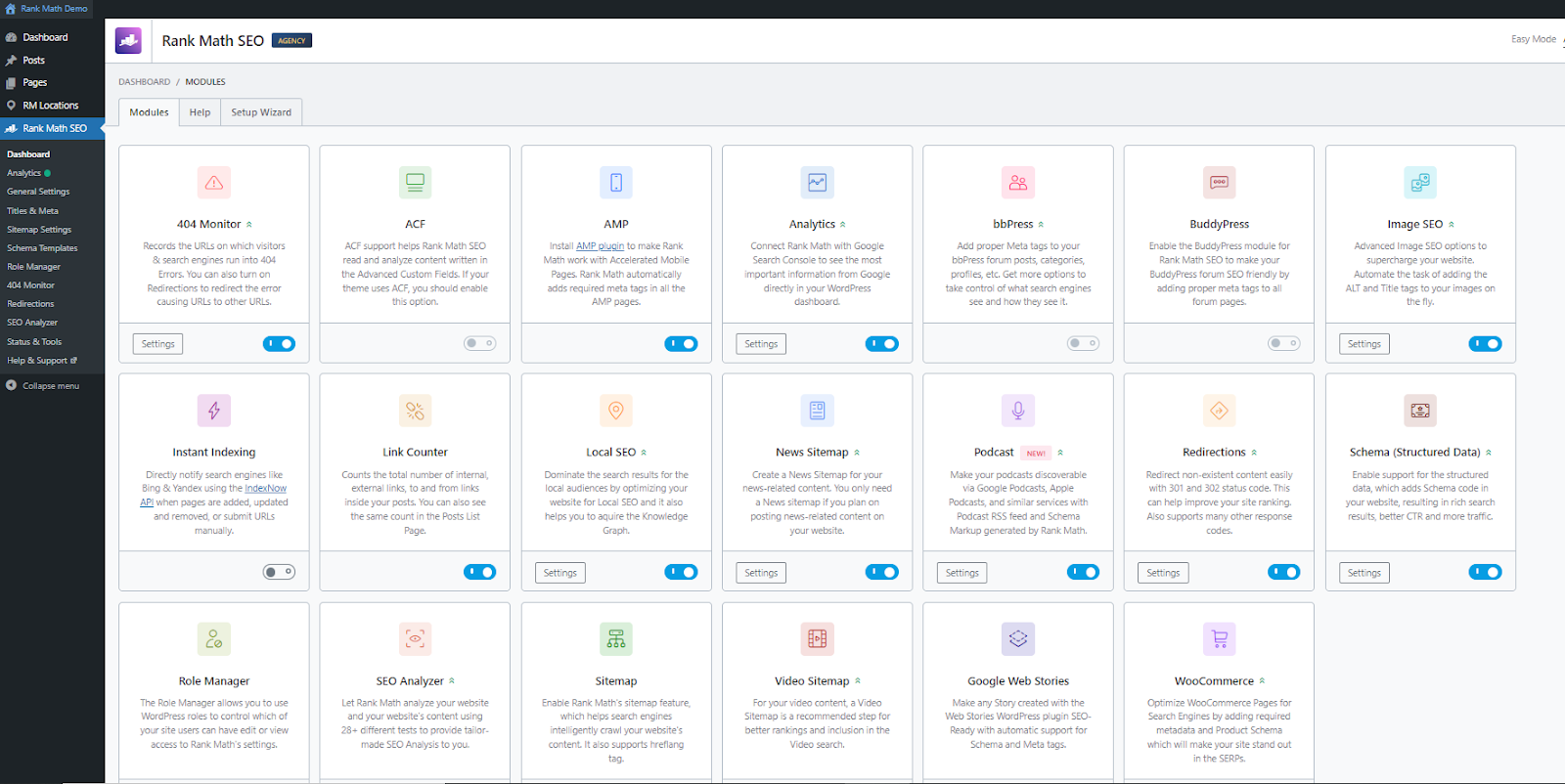
Task: Switch off the Podcast module toggle
Action: [x=1083, y=572]
